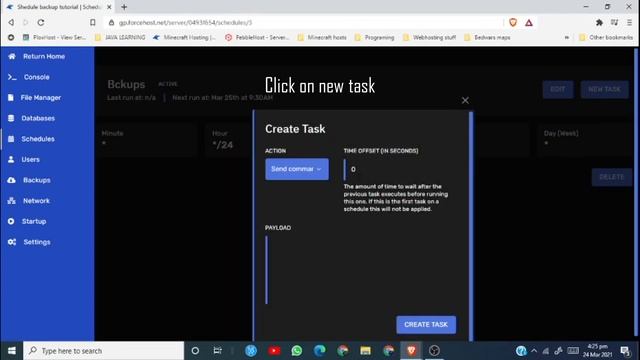Image resolution: width=640 pixels, height=360 pixels.
Task: Click the bookmark page icon in address bar
Action: 93,22
